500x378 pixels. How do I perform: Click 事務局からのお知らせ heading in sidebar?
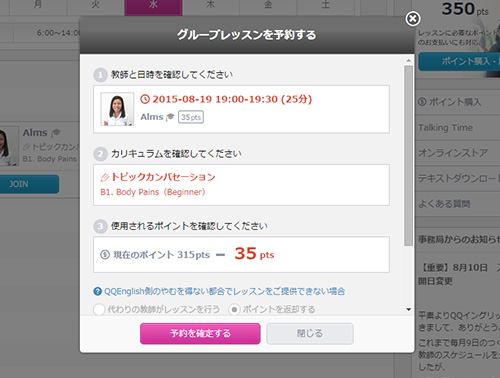click(459, 239)
